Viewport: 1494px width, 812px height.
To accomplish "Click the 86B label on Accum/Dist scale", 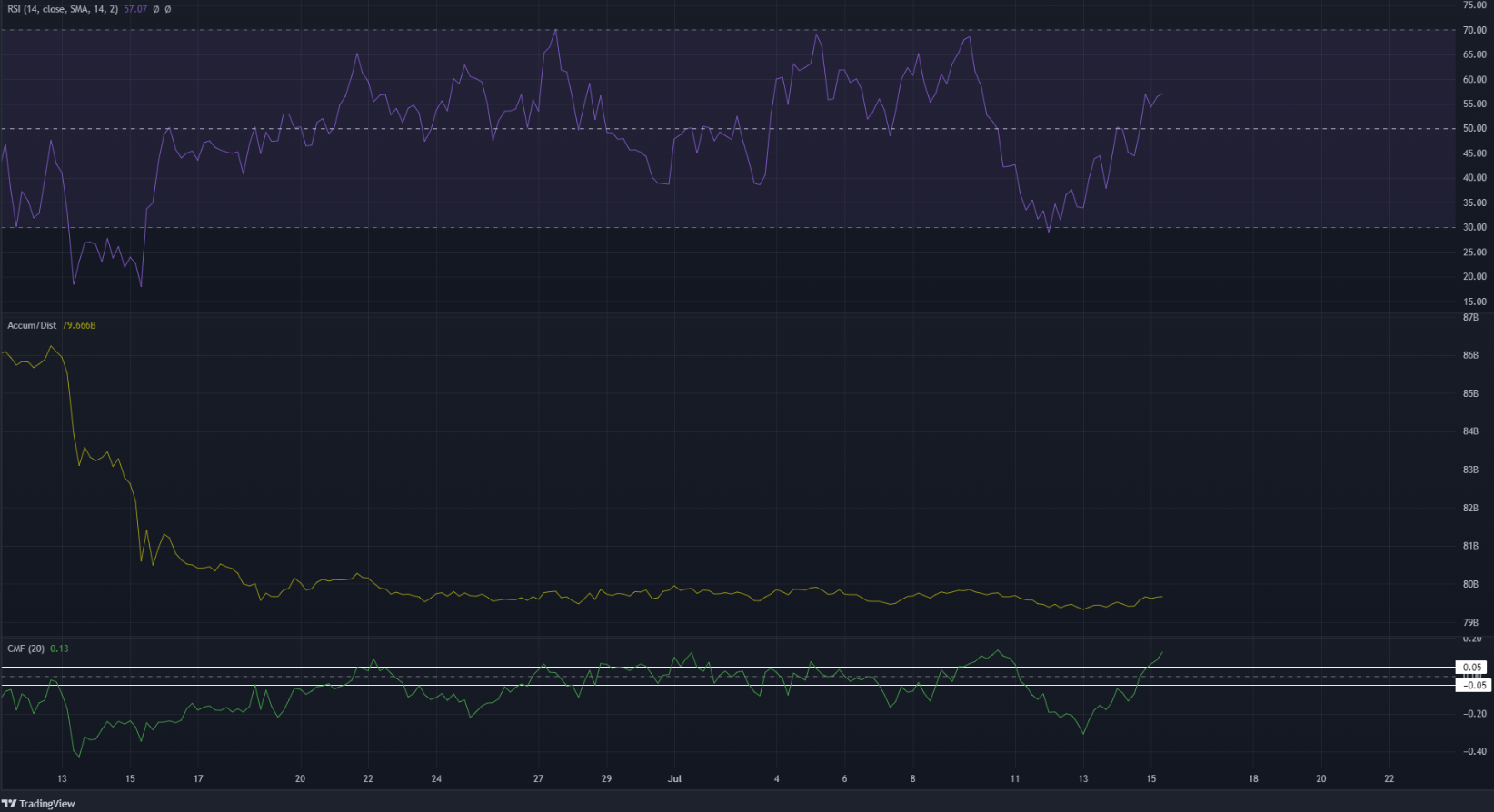I will point(1470,355).
